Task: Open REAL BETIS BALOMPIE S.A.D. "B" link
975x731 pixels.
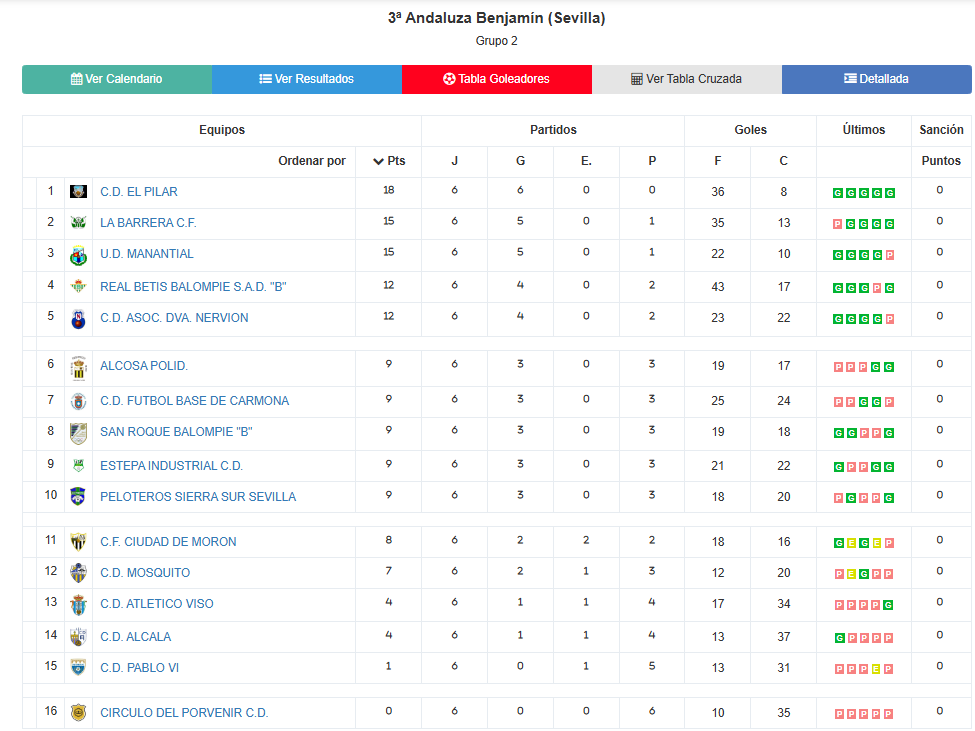Action: pyautogui.click(x=193, y=287)
